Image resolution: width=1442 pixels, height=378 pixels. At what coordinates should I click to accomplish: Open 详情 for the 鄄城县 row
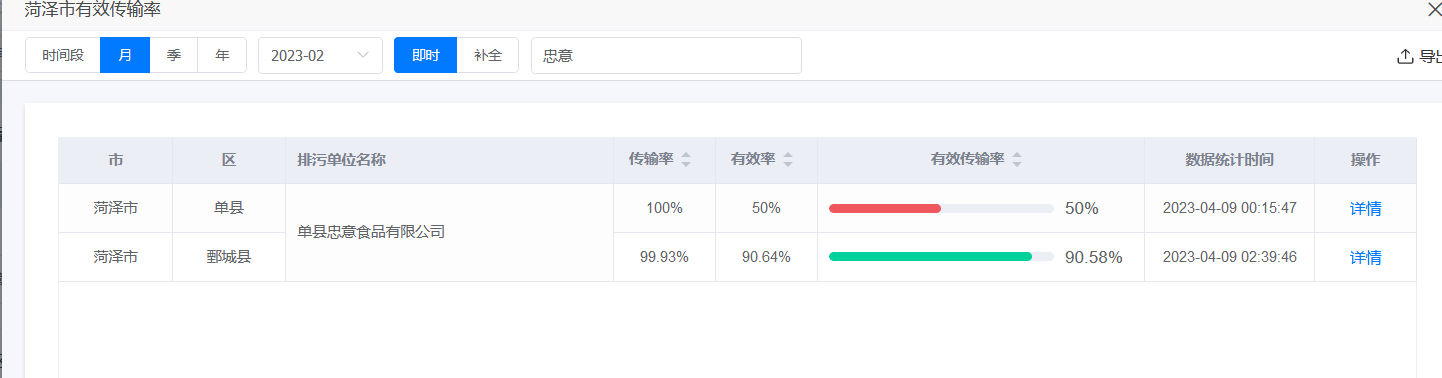click(x=1365, y=257)
